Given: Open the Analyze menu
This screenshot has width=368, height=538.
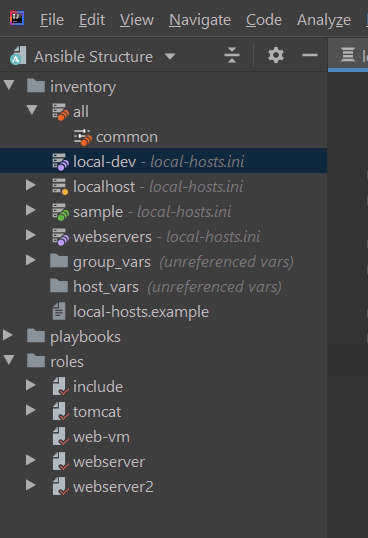Looking at the screenshot, I should [x=324, y=20].
